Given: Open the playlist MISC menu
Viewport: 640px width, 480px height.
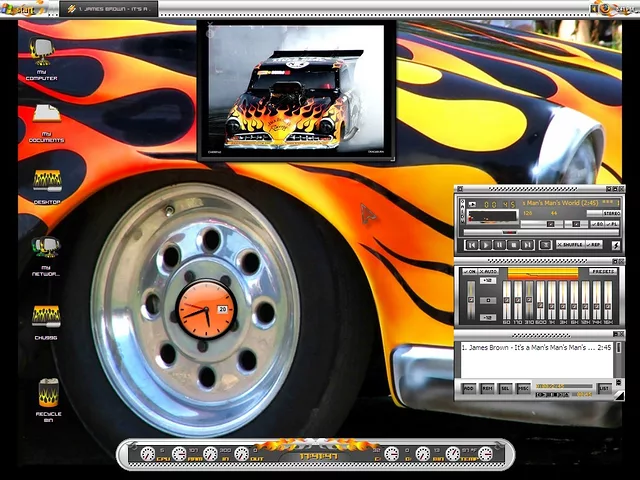Looking at the screenshot, I should (x=523, y=388).
